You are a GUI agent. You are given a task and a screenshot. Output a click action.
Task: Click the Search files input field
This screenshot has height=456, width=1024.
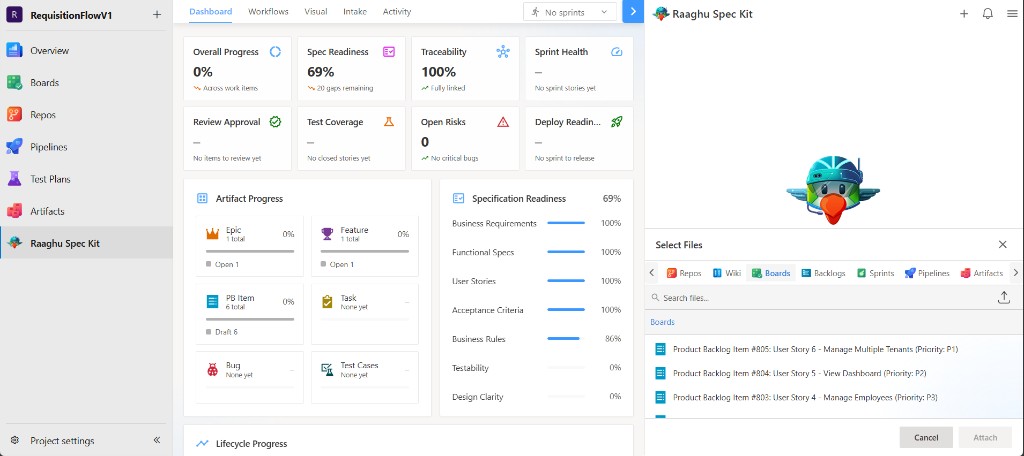pyautogui.click(x=820, y=298)
